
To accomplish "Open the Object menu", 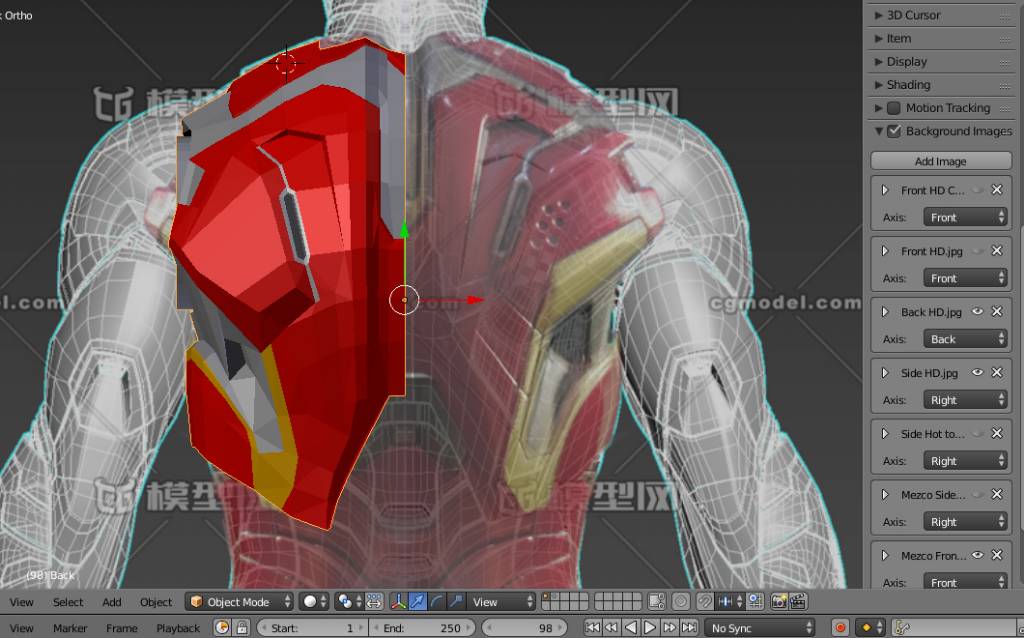I will click(156, 602).
